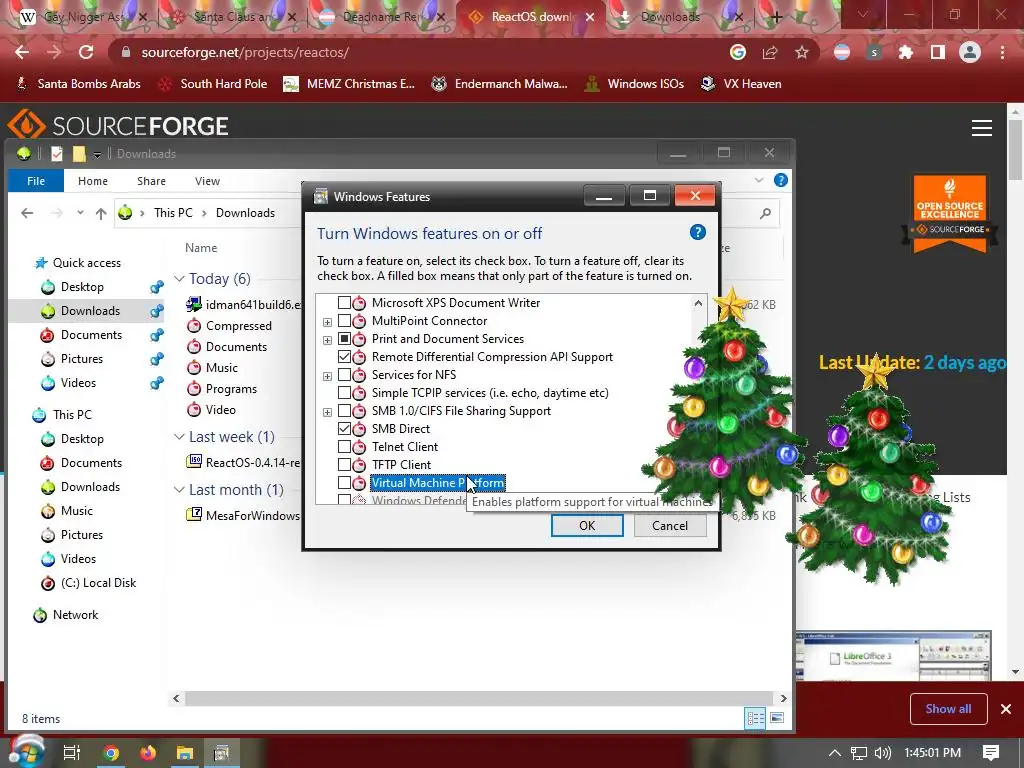1024x768 pixels.
Task: Open File Explorer from the taskbar
Action: coord(185,753)
